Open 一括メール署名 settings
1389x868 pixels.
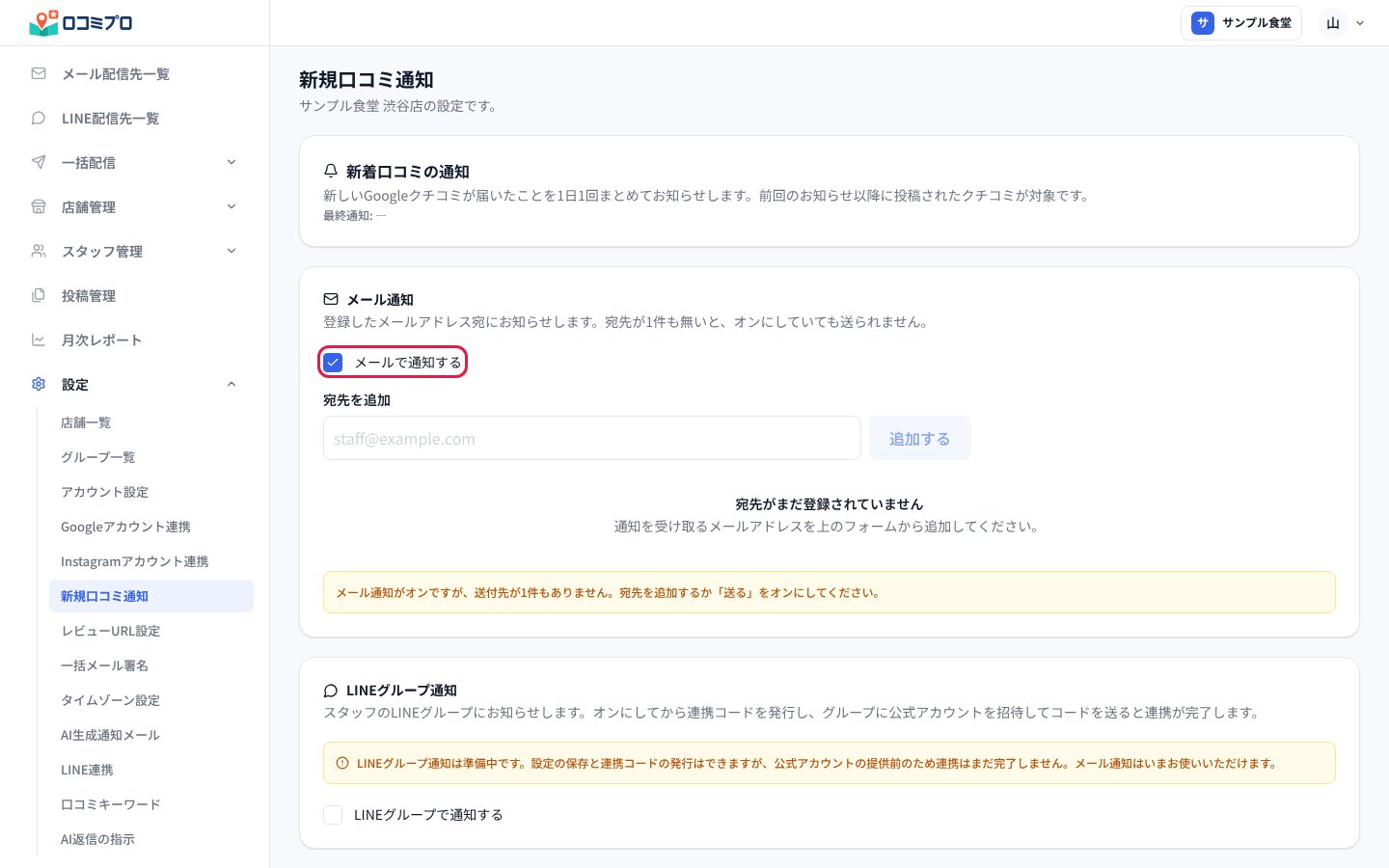click(x=151, y=665)
